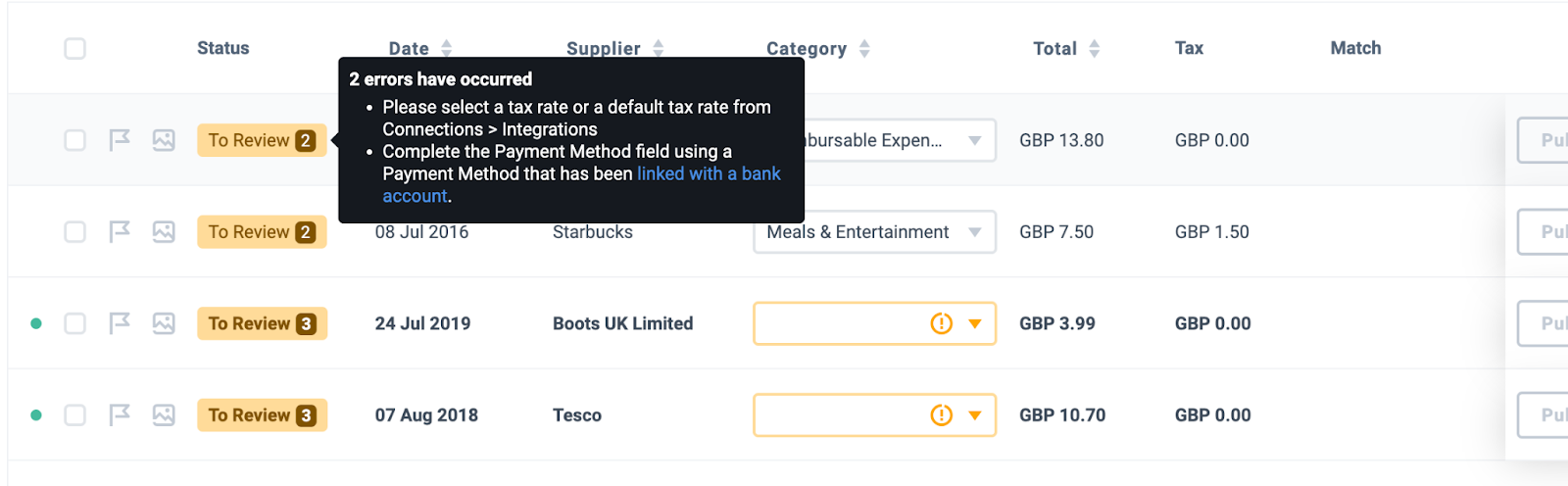Flag the Starbucks expense row
1568x486 pixels.
click(x=120, y=232)
